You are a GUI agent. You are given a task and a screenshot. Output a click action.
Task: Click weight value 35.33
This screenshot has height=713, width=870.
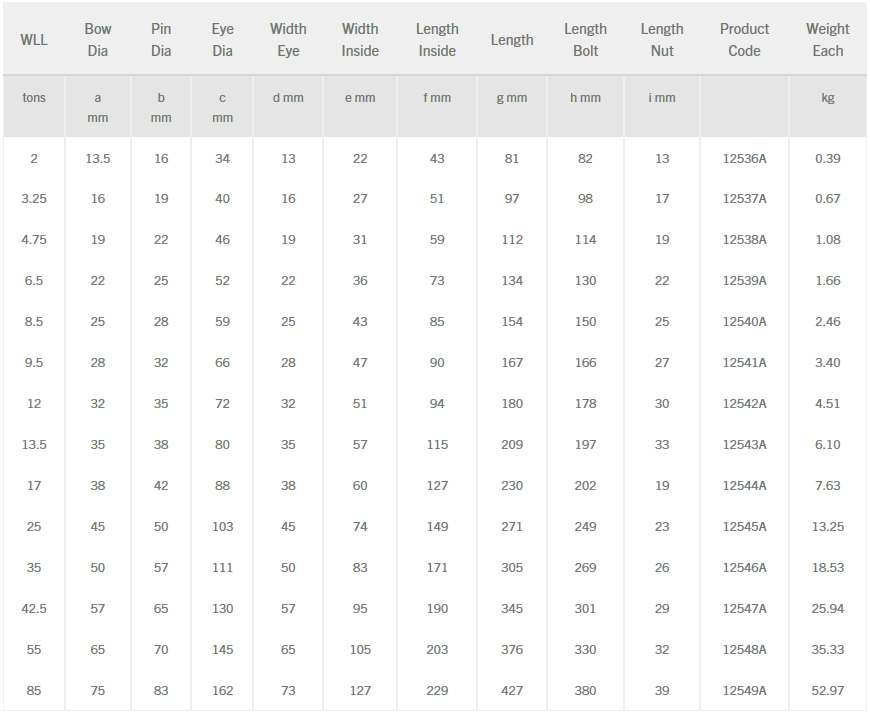pos(827,650)
